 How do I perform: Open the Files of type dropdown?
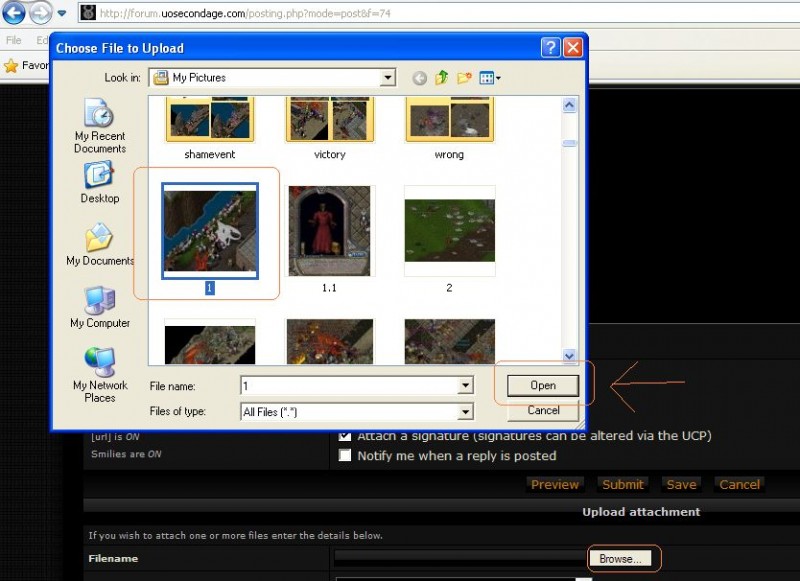point(465,411)
